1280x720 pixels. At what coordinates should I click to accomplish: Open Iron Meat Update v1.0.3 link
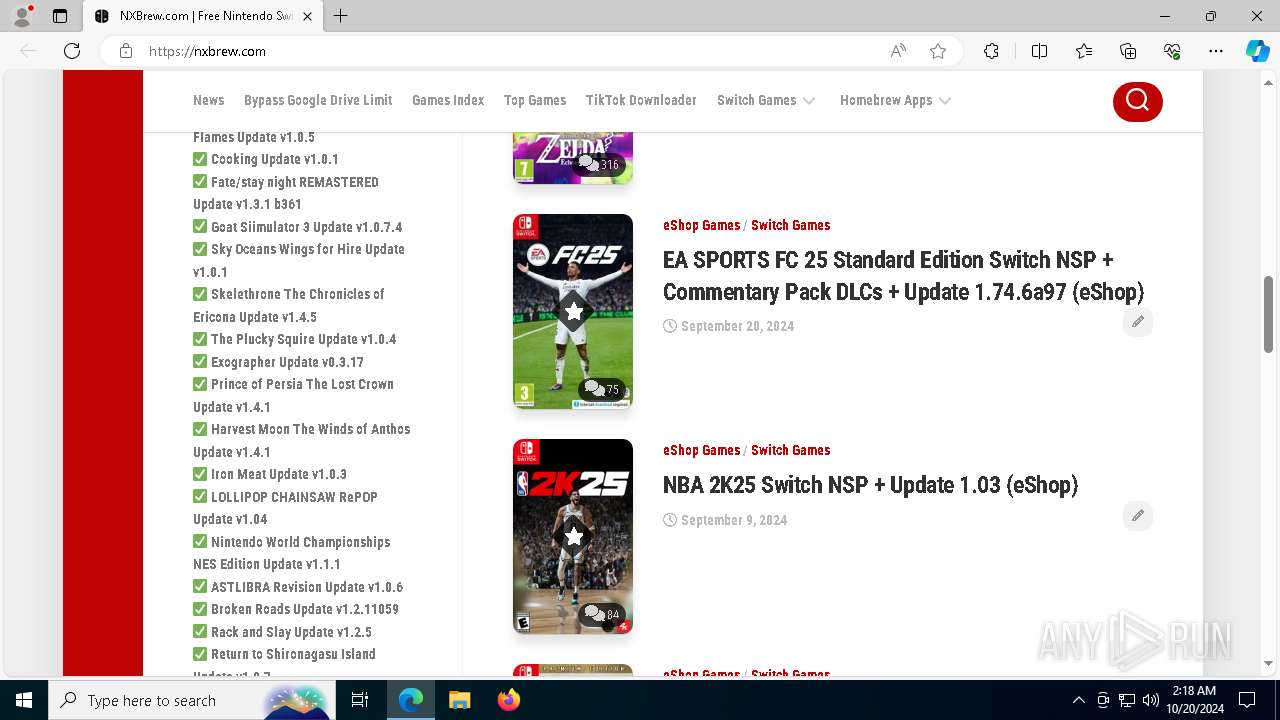coord(278,474)
